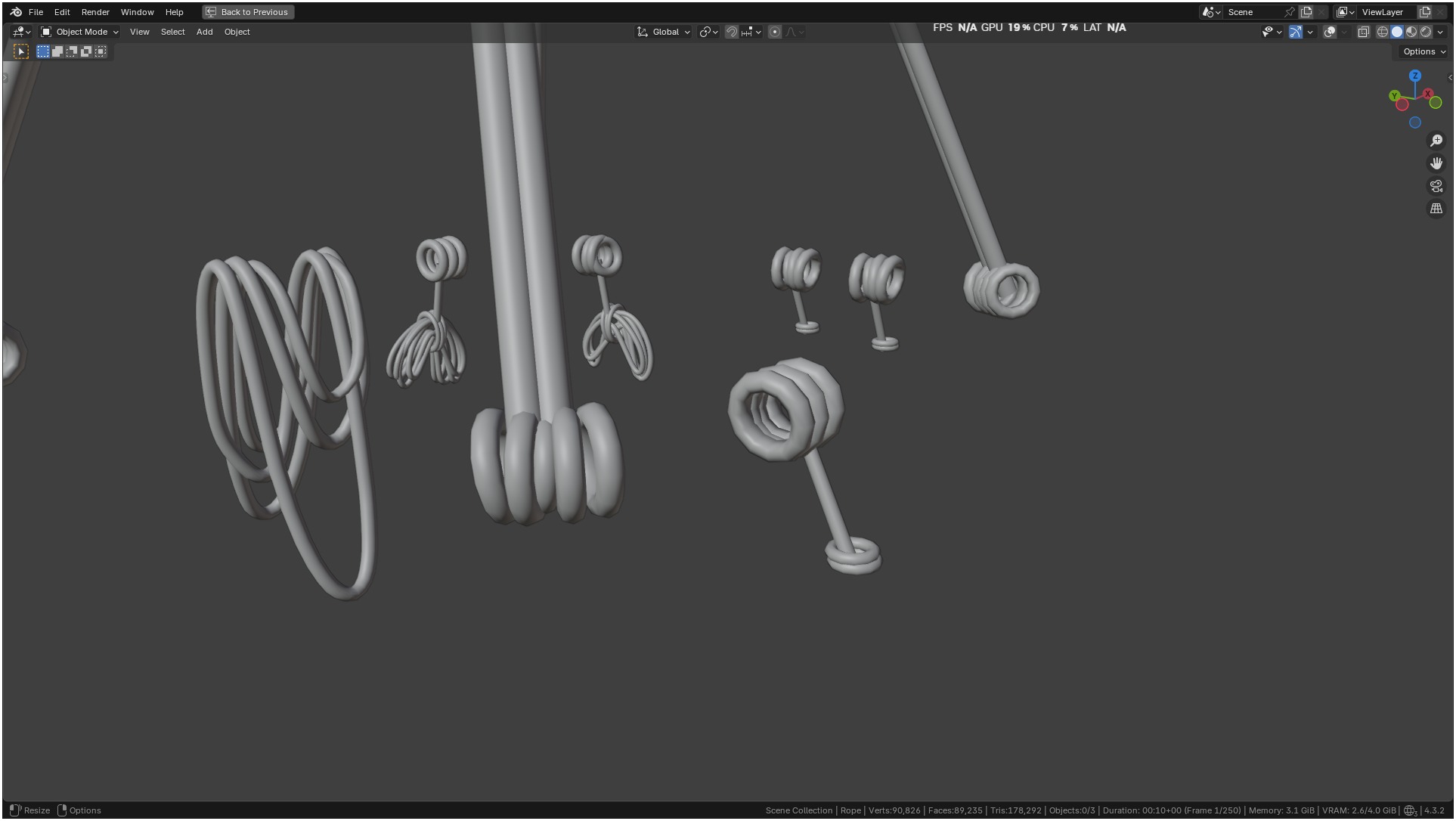The image size is (1456, 821).
Task: Toggle perspective/orthographic grid icon
Action: pyautogui.click(x=1436, y=209)
